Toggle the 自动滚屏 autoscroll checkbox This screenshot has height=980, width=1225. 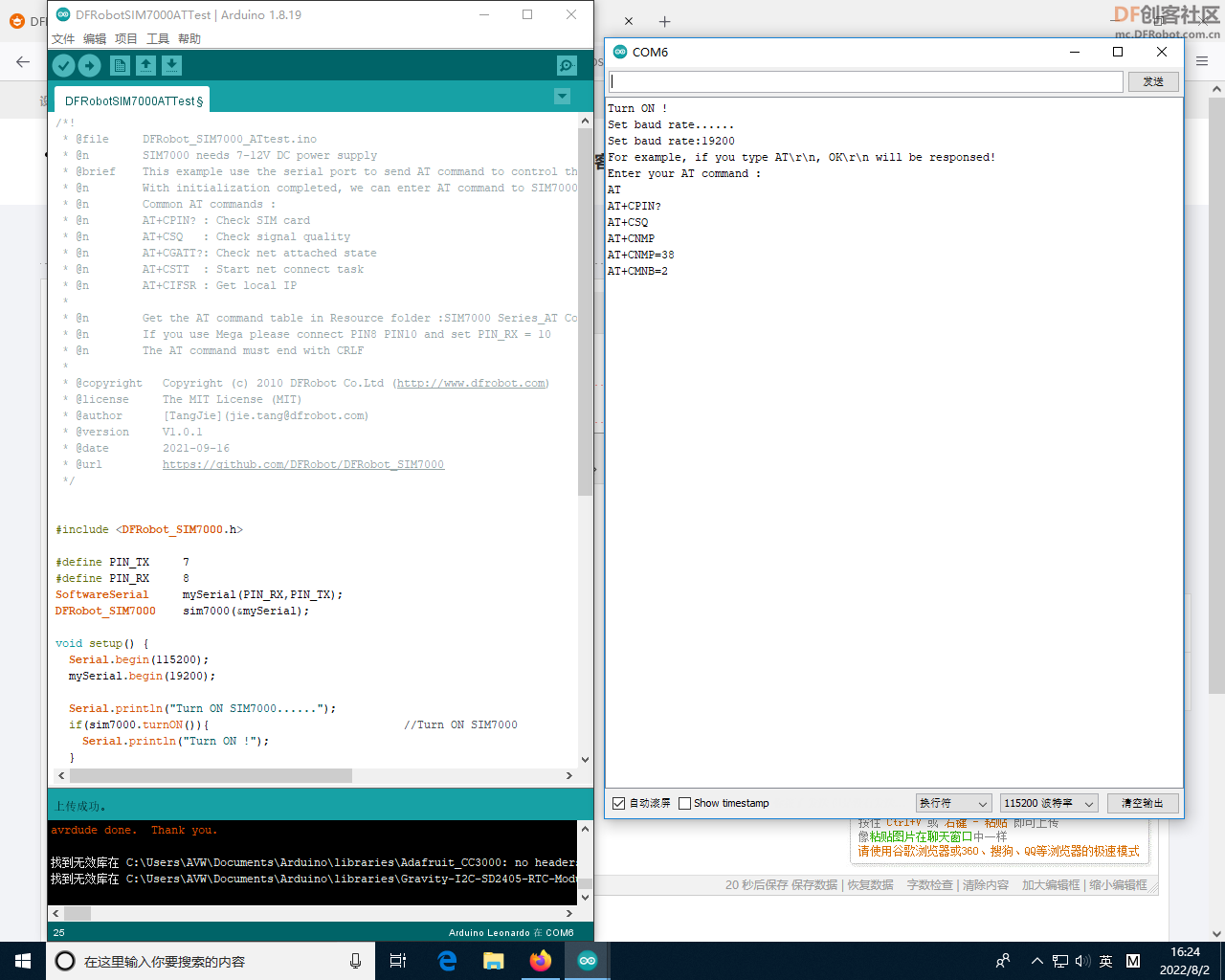[618, 803]
